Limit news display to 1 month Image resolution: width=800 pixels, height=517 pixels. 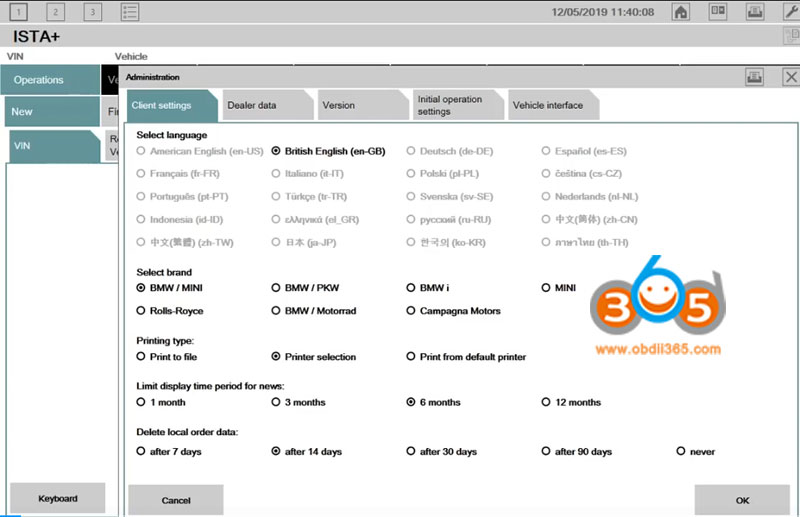tap(161, 402)
